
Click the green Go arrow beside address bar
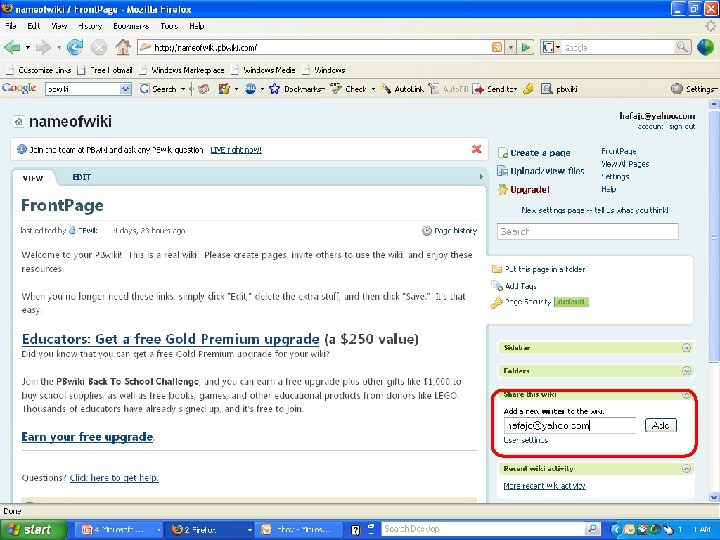pos(526,47)
